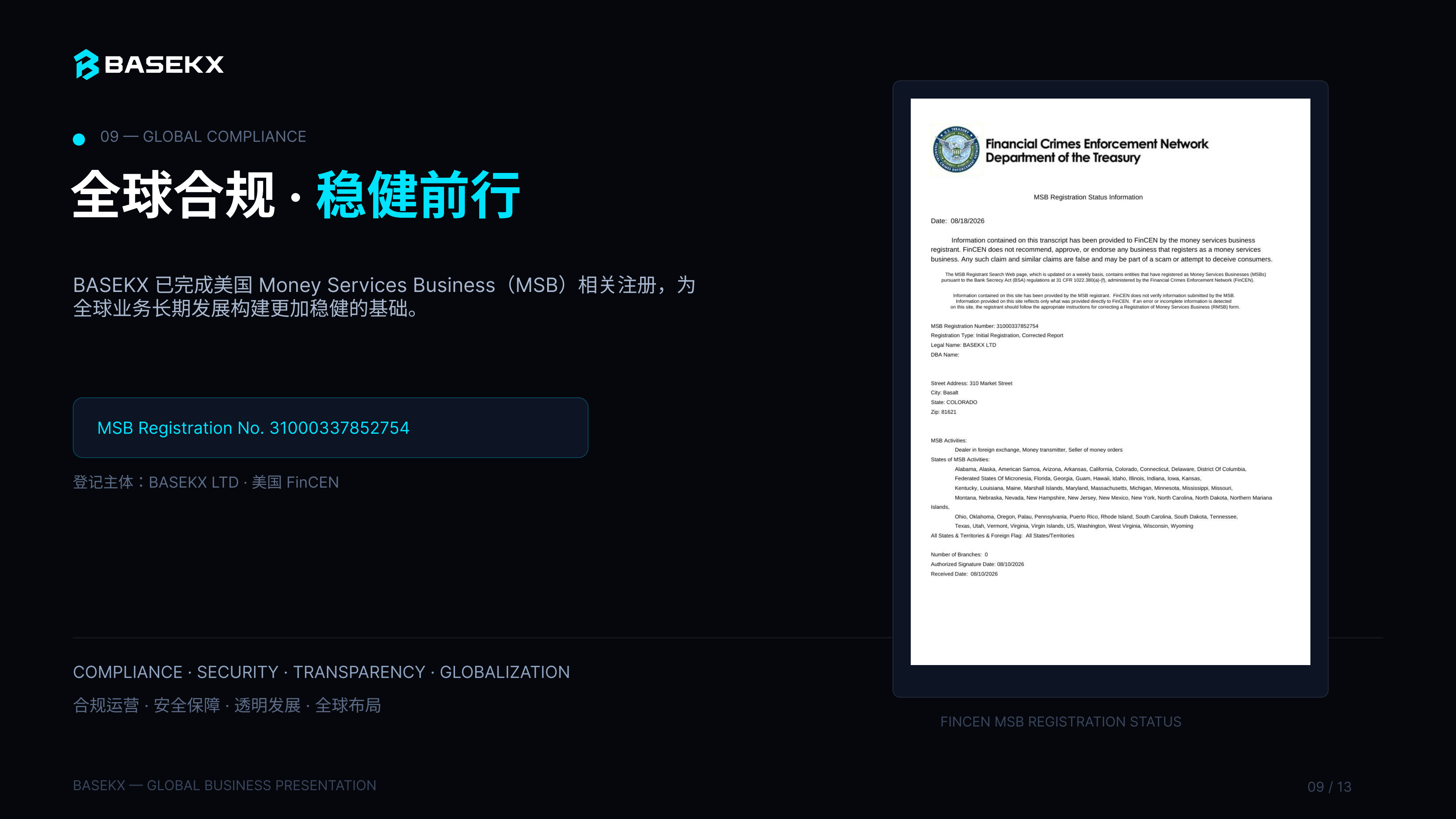The width and height of the screenshot is (1456, 819).
Task: Click the BASEKX wordmark text
Action: click(x=165, y=64)
